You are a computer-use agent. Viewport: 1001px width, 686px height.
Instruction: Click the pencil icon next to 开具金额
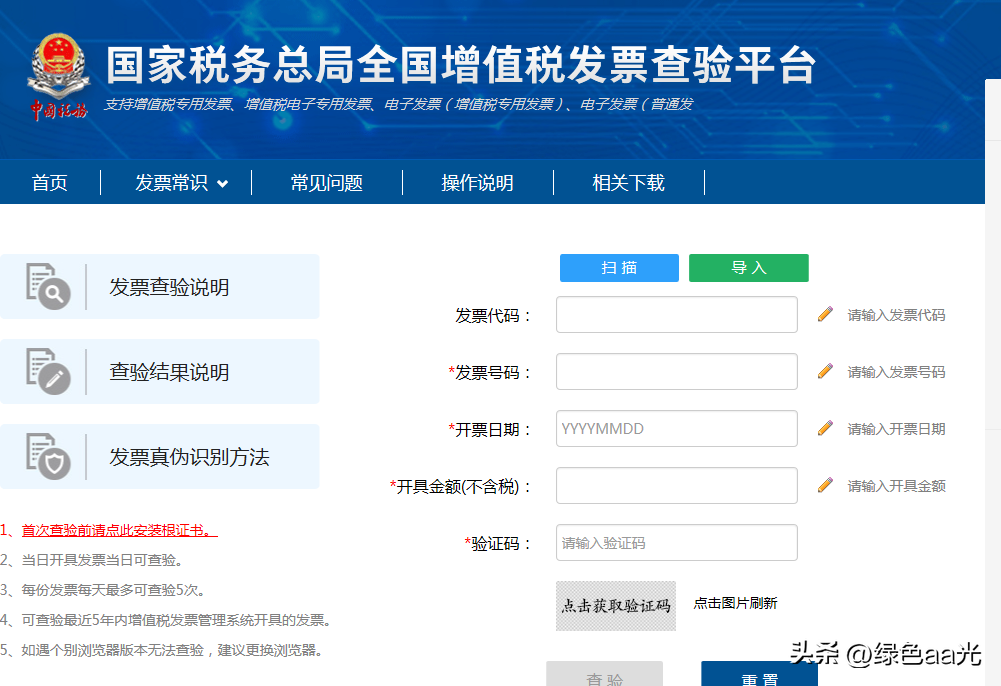point(824,486)
